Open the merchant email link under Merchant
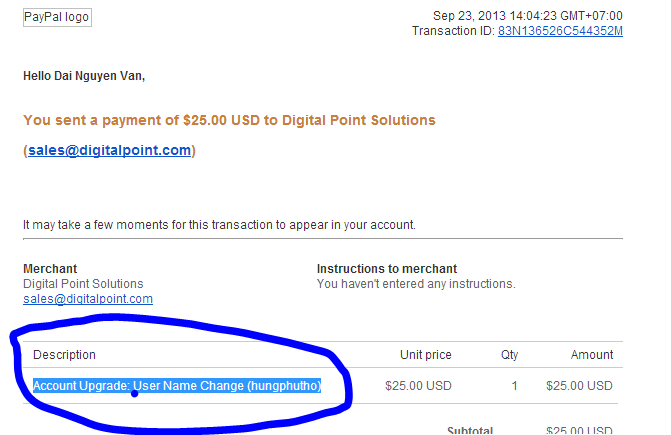 (x=88, y=299)
